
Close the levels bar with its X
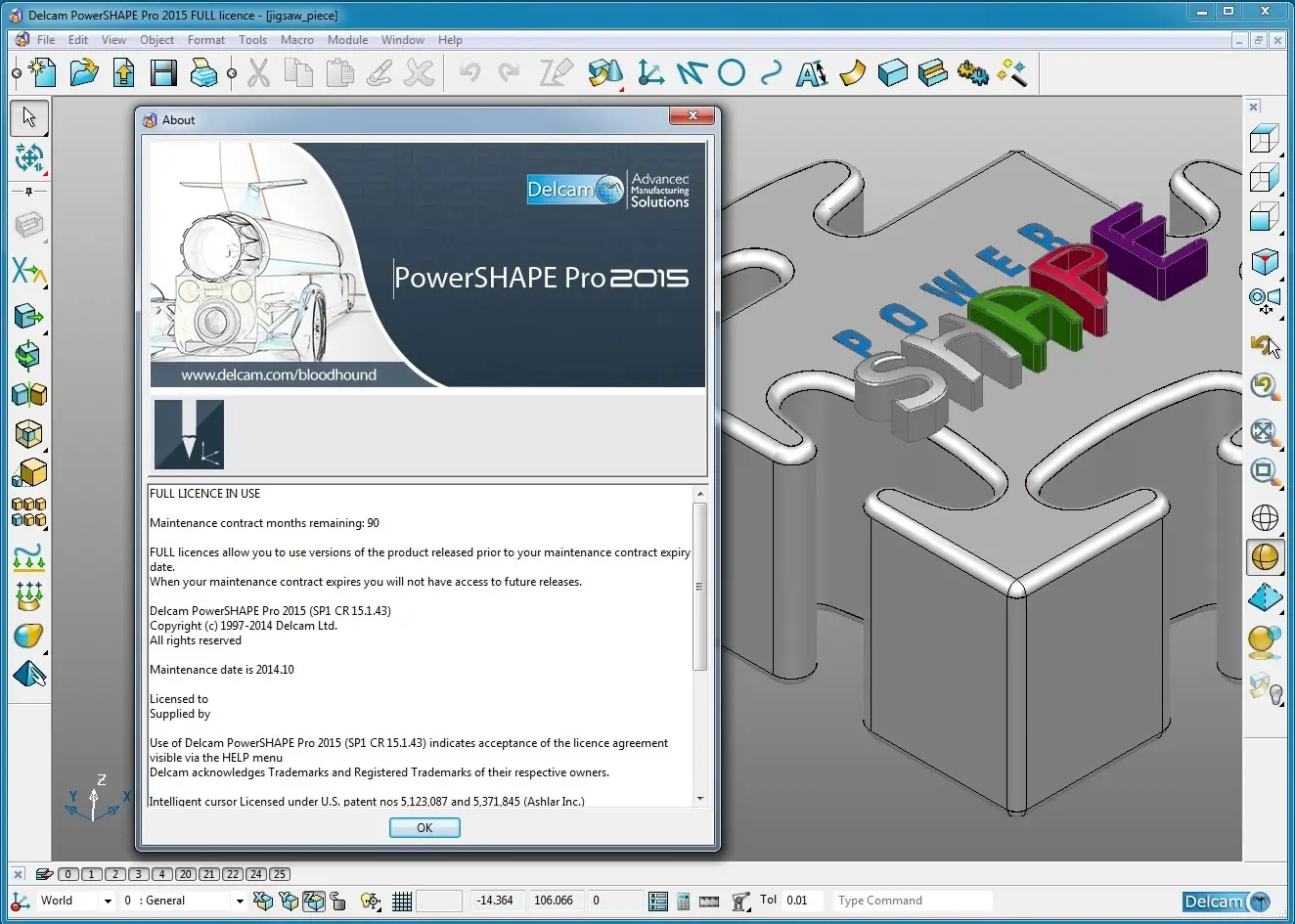18,874
